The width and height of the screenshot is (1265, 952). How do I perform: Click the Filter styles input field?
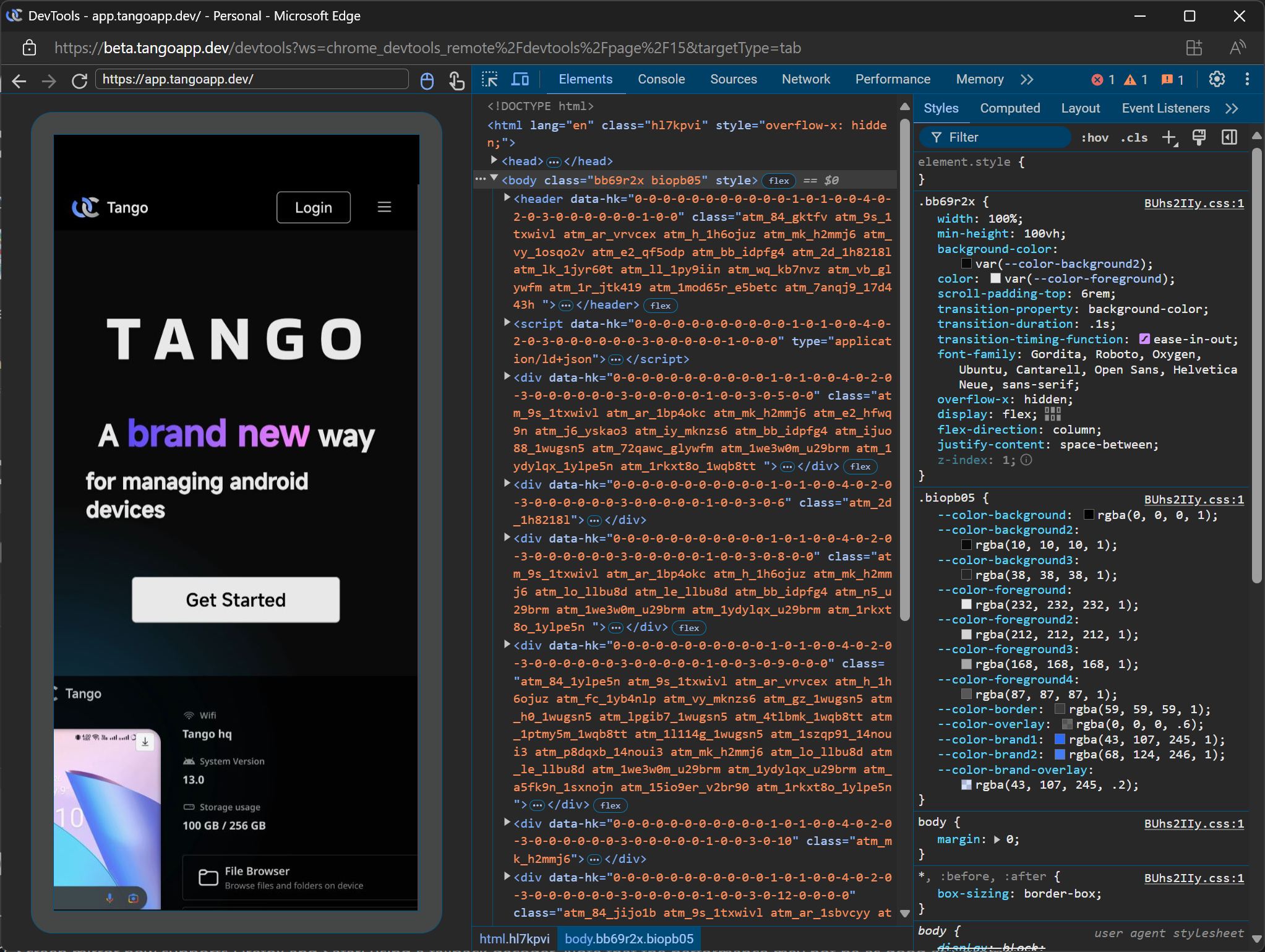pyautogui.click(x=995, y=137)
